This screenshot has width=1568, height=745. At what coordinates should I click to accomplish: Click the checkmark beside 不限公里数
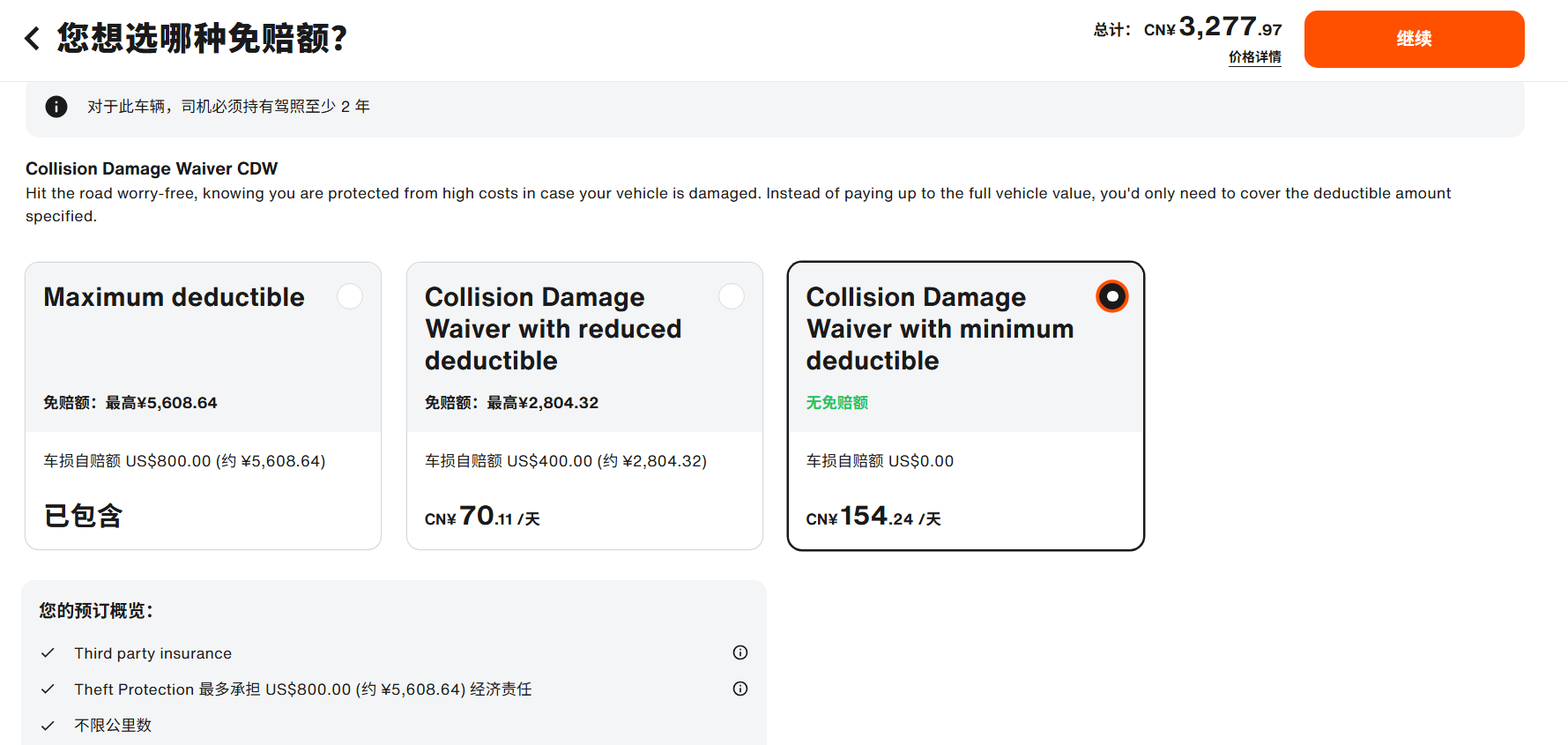click(48, 726)
